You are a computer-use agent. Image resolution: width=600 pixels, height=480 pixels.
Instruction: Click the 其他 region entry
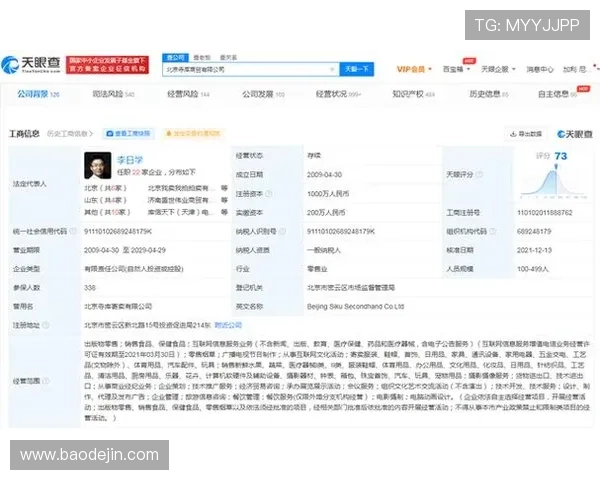tap(108, 212)
